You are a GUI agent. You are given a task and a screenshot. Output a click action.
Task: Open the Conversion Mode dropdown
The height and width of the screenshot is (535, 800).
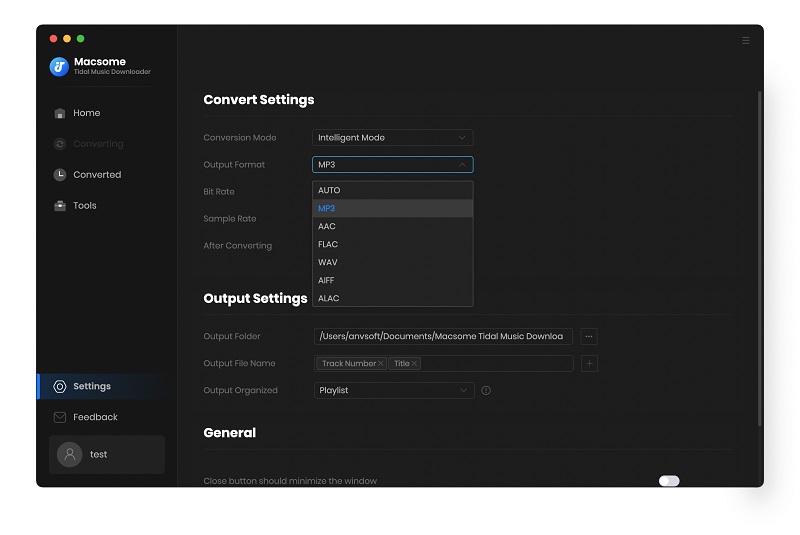coord(392,138)
